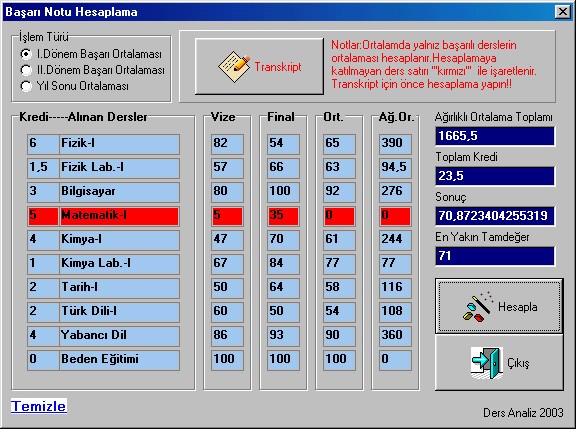
Task: Click the Final field of Fizik-I row
Action: [283, 144]
